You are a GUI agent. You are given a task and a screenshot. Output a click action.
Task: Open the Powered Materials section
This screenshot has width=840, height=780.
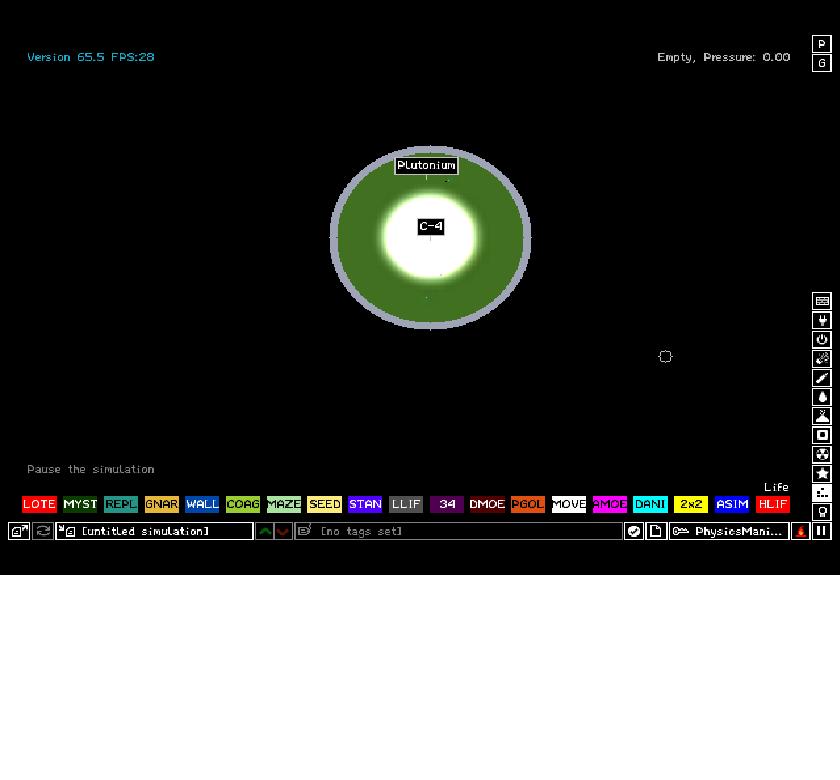(x=822, y=340)
